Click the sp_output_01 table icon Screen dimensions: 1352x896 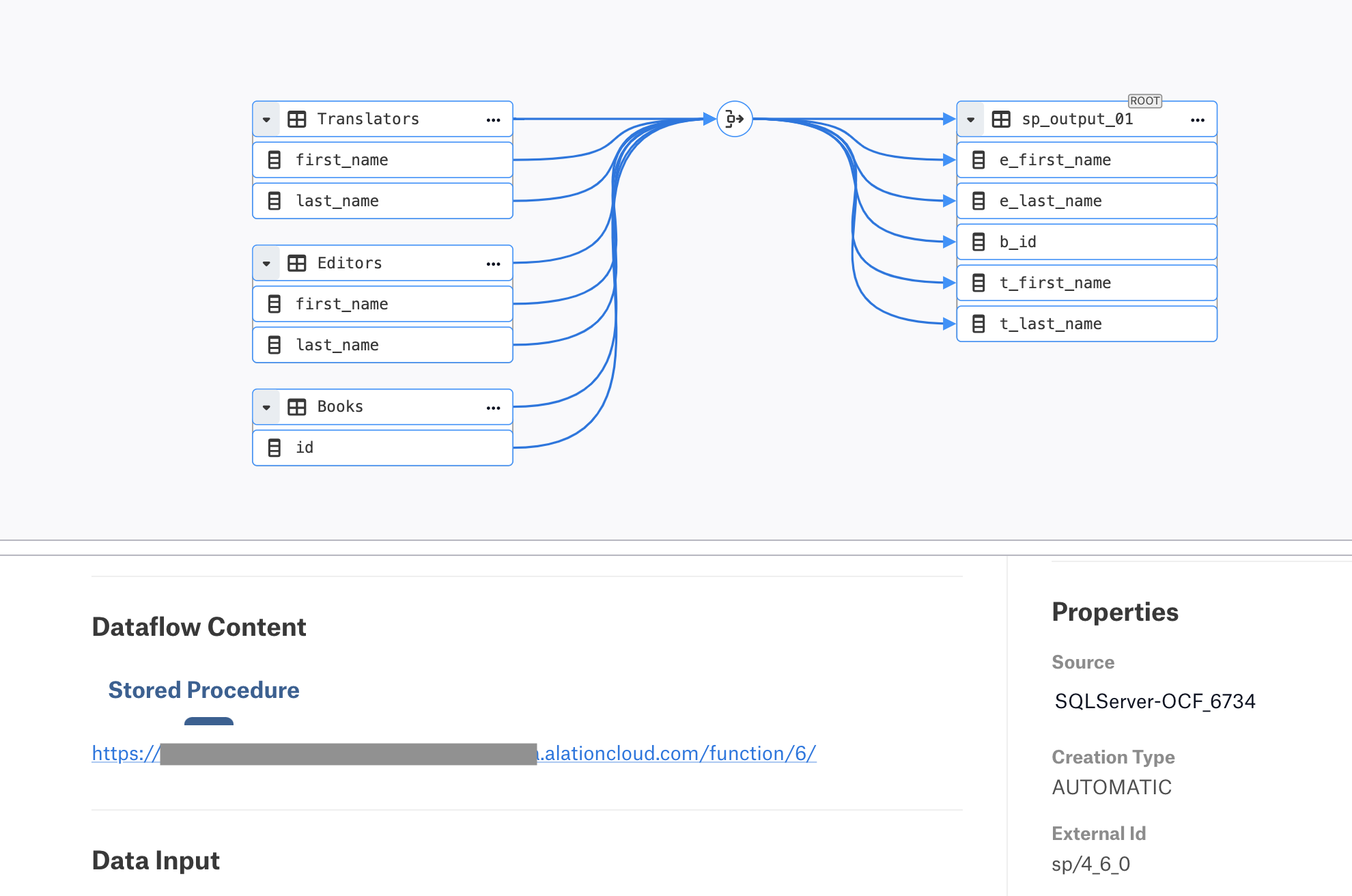(1001, 119)
